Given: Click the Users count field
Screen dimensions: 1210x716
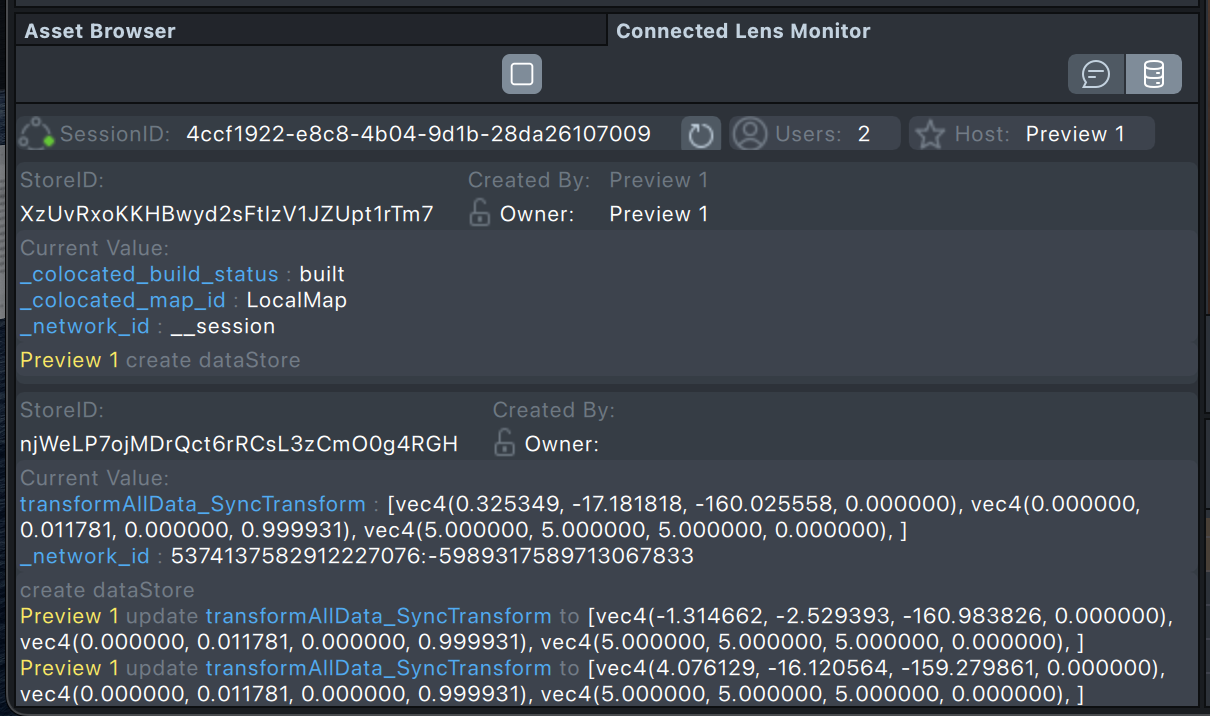Looking at the screenshot, I should pos(863,134).
